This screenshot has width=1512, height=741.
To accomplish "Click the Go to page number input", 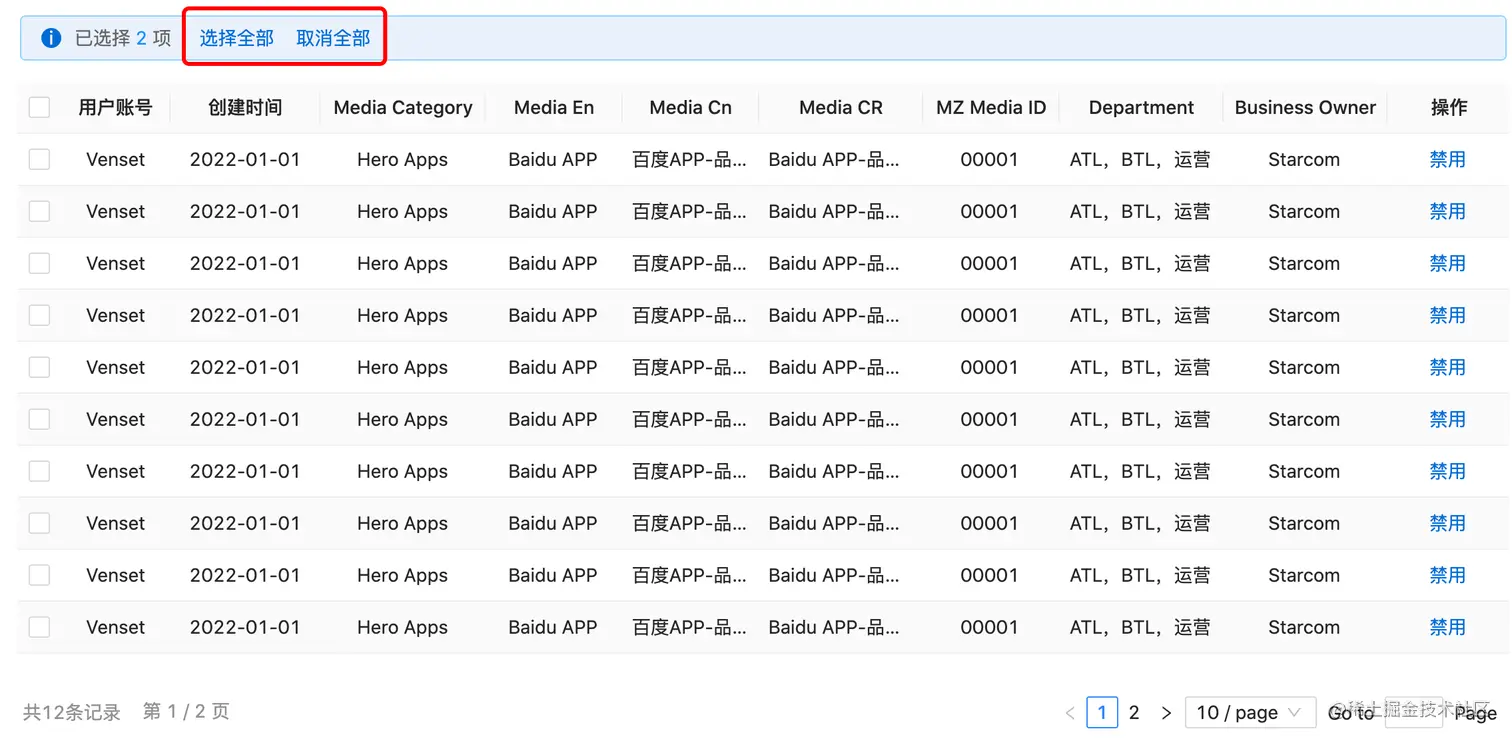I will coord(1413,712).
